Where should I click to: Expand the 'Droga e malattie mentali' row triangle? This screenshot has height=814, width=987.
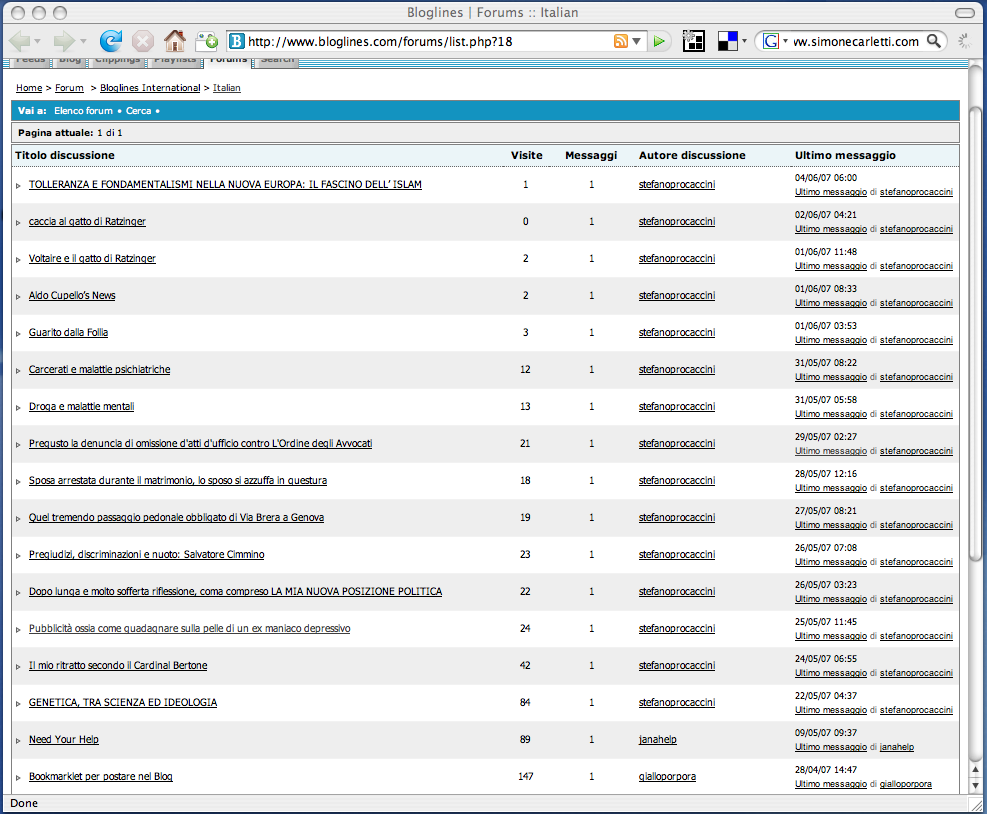point(18,408)
